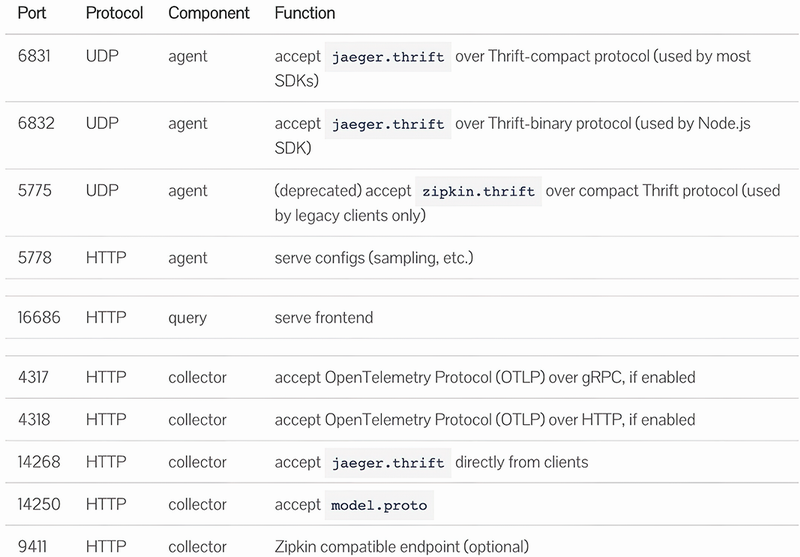Click the Function column header

305,13
